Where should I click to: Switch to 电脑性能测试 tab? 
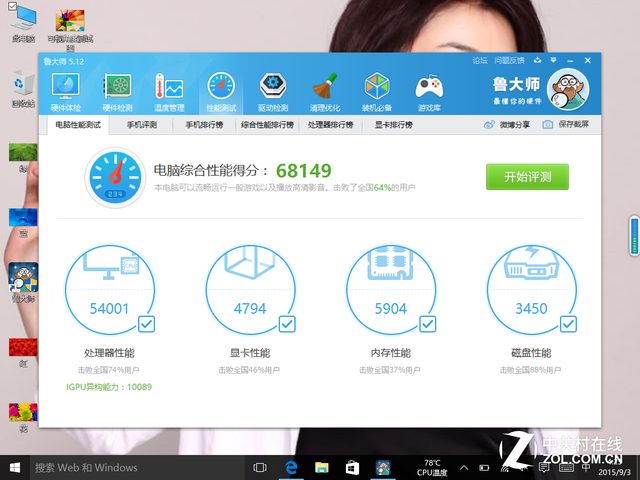[x=78, y=125]
